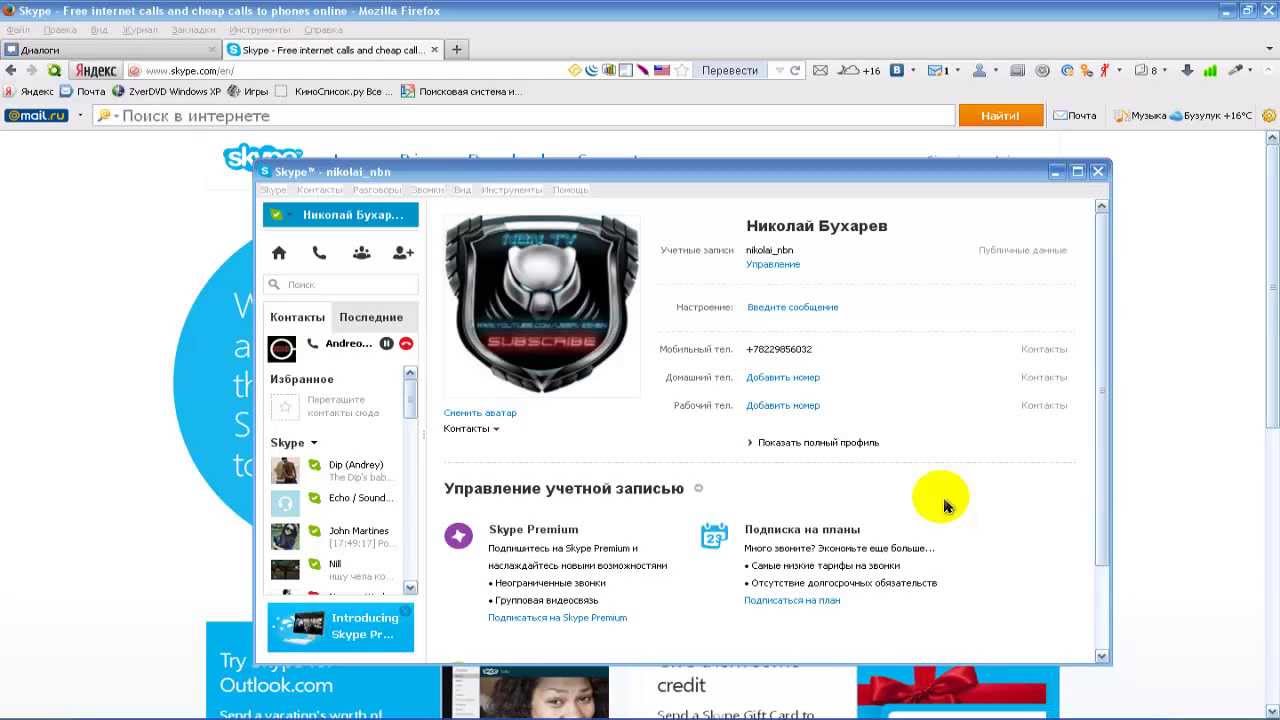The width and height of the screenshot is (1280, 720).
Task: Click the Create group icon in Skype
Action: 361,253
